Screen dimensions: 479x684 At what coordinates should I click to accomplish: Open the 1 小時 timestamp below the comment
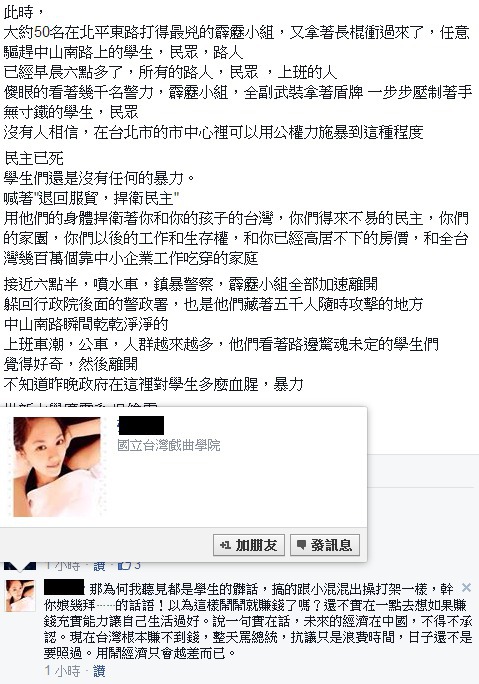pos(62,671)
